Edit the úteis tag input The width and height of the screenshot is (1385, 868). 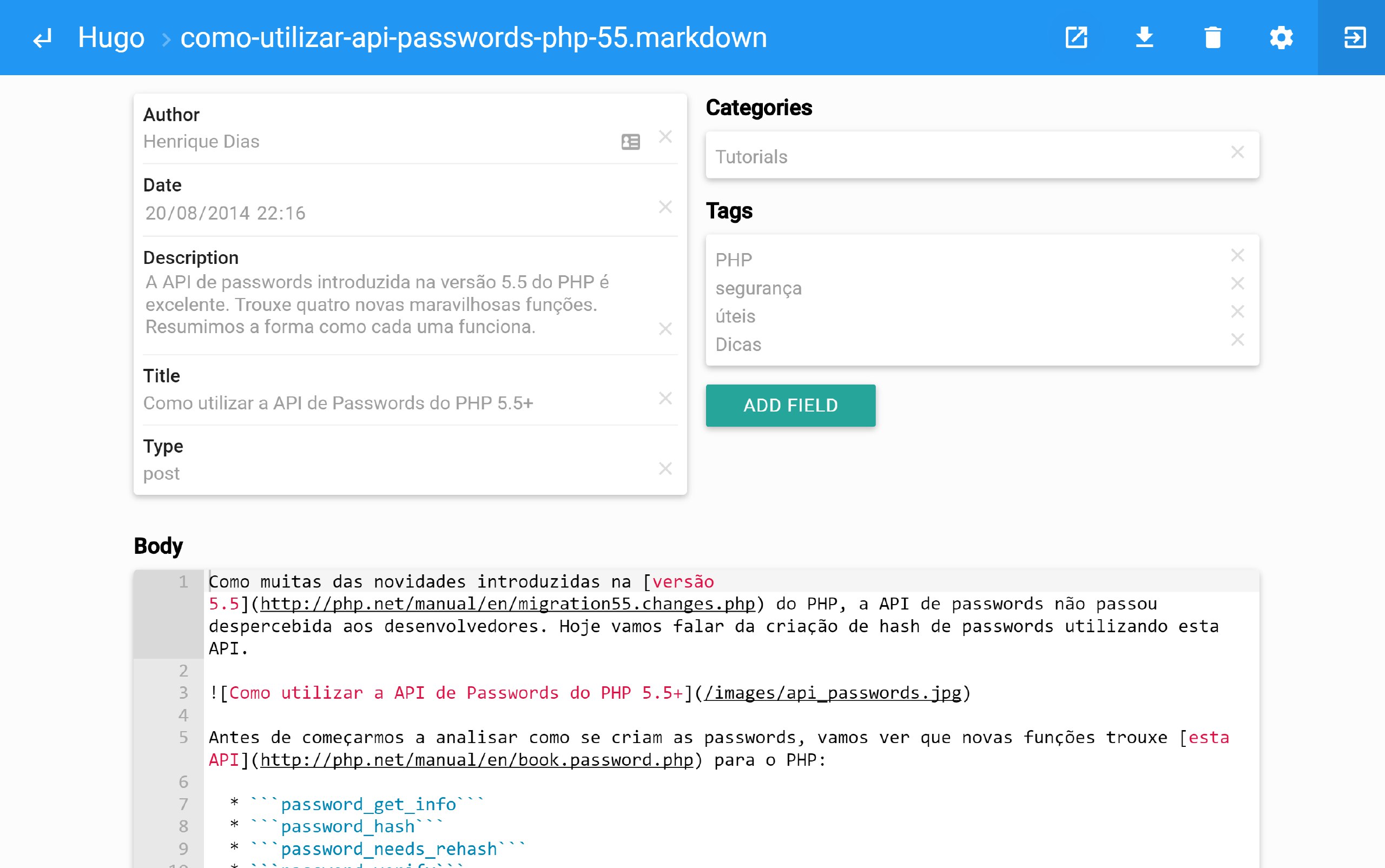pos(967,316)
